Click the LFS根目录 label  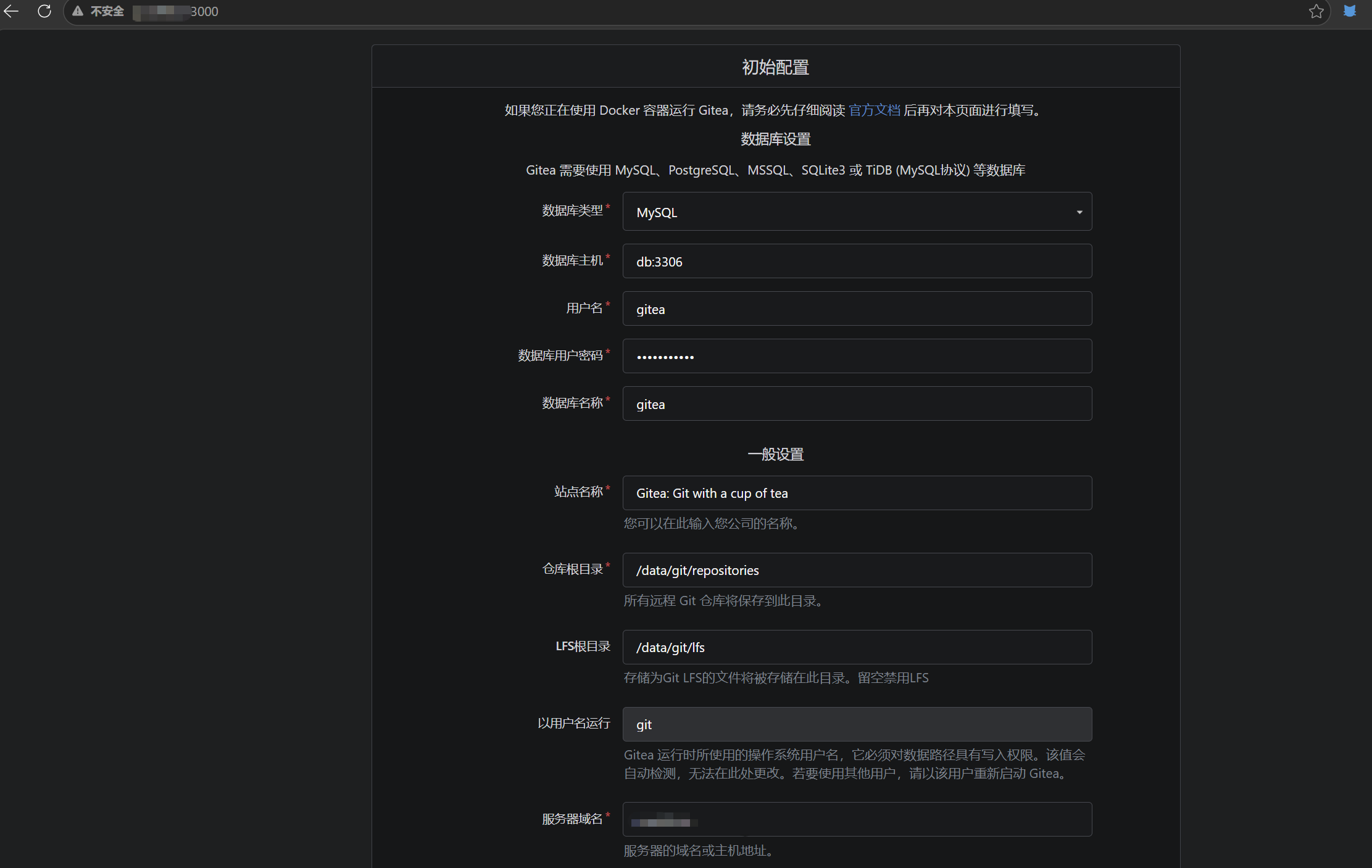[583, 646]
